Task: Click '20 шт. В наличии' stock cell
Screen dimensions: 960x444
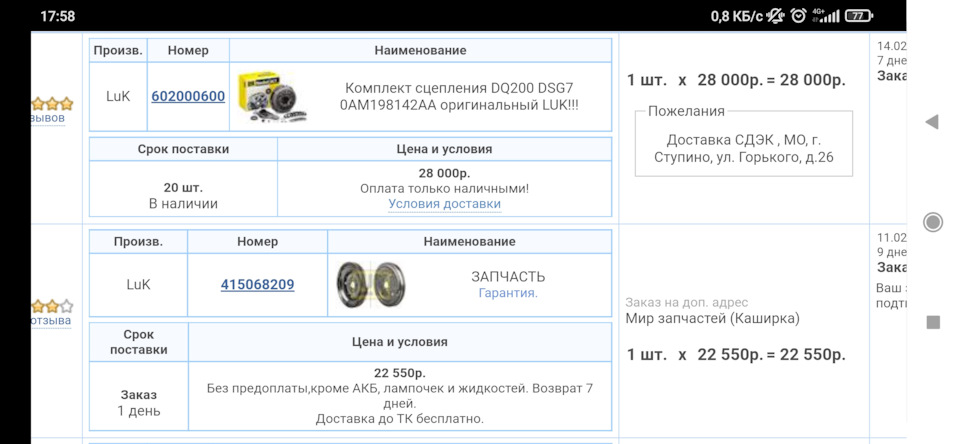Action: (x=183, y=189)
